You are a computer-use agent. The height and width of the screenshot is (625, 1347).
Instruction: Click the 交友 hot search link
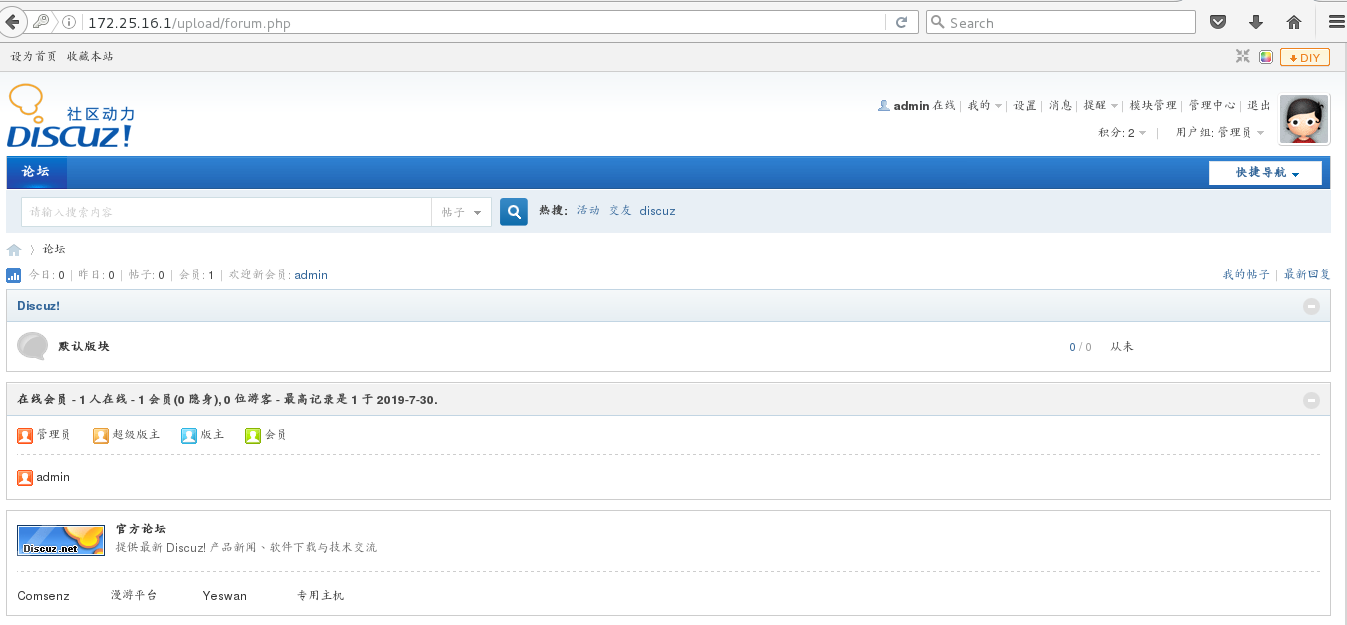coord(620,211)
